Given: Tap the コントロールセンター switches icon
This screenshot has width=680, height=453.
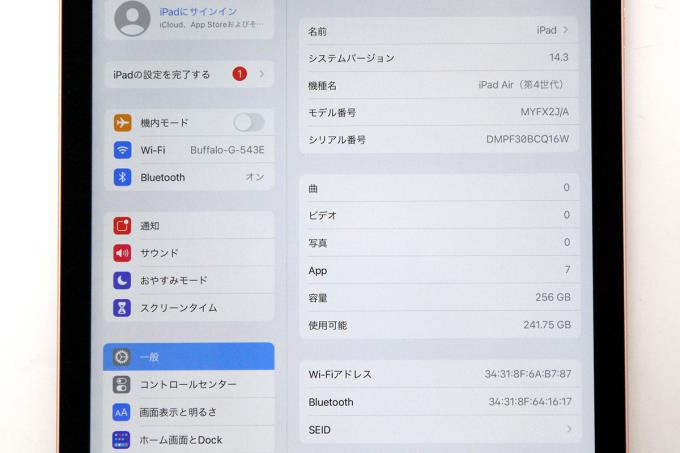Looking at the screenshot, I should pos(121,385).
